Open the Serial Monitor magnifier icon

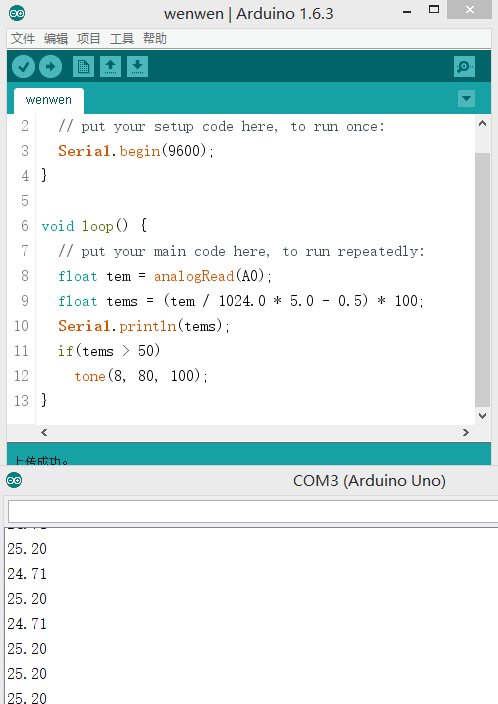[x=464, y=67]
